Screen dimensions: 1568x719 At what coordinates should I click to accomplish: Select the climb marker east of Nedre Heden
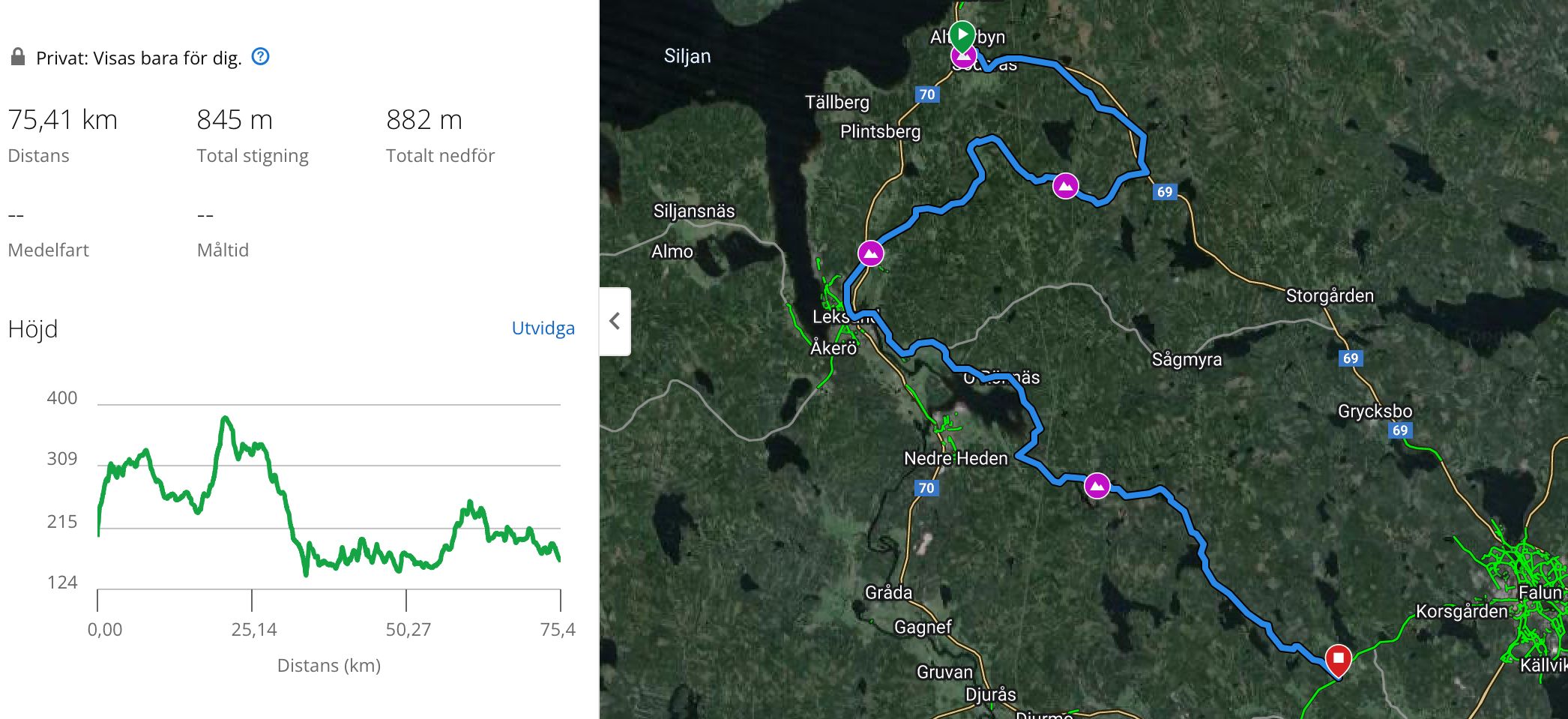point(1097,486)
